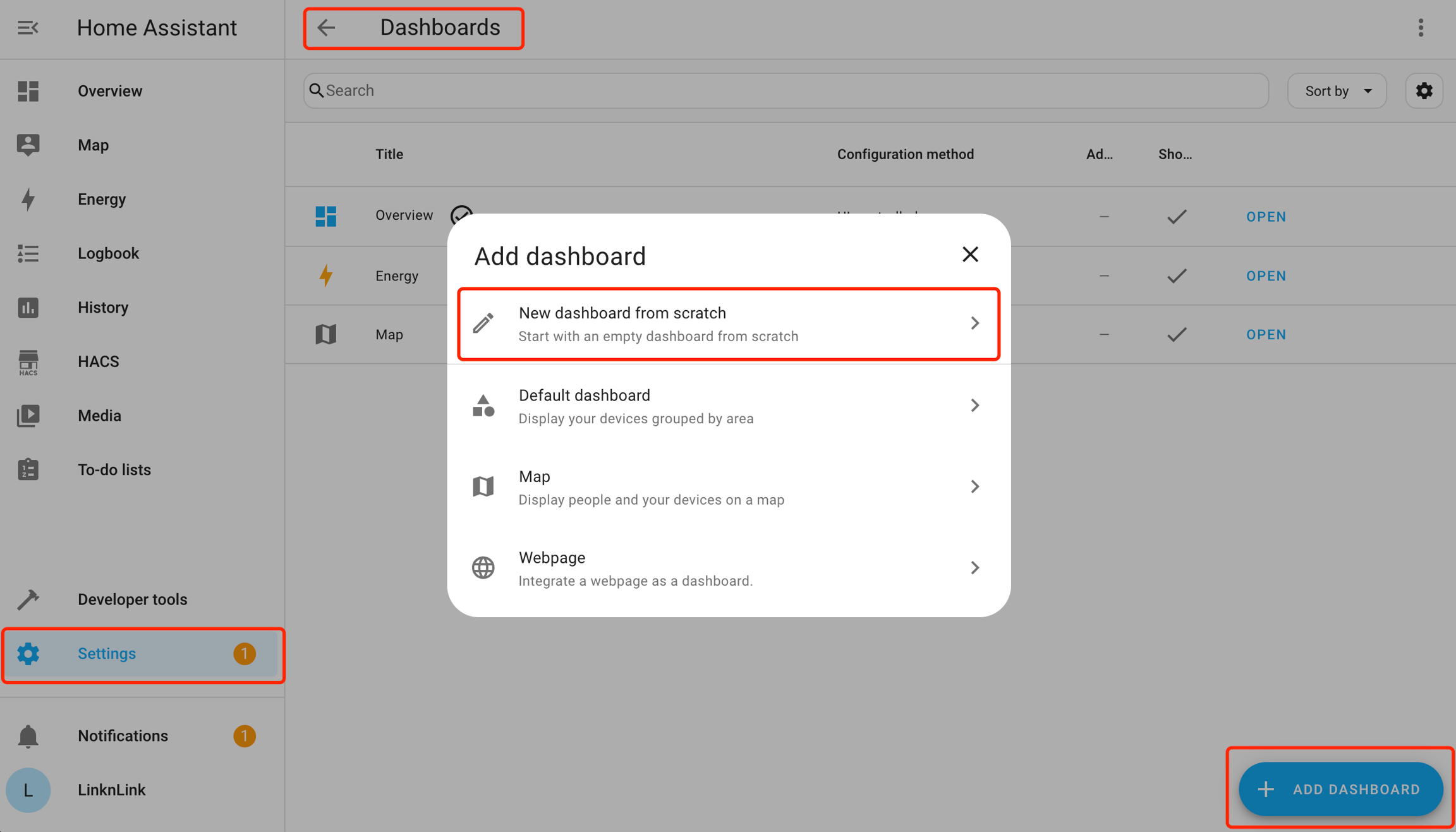Select the Webpage dashboard option
The width and height of the screenshot is (1456, 832).
728,568
